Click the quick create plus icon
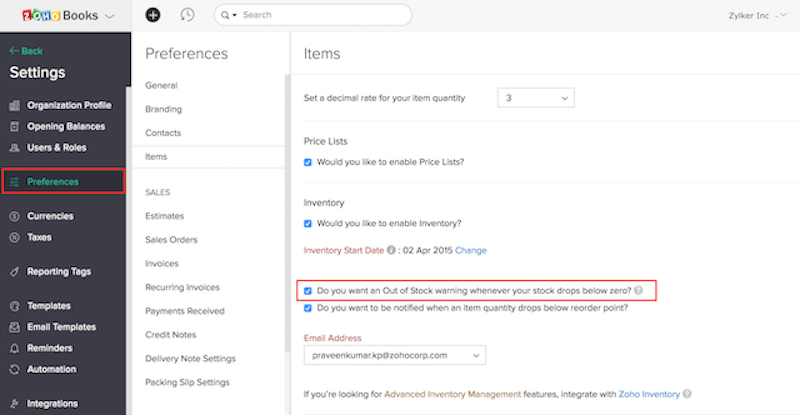 click(x=153, y=15)
